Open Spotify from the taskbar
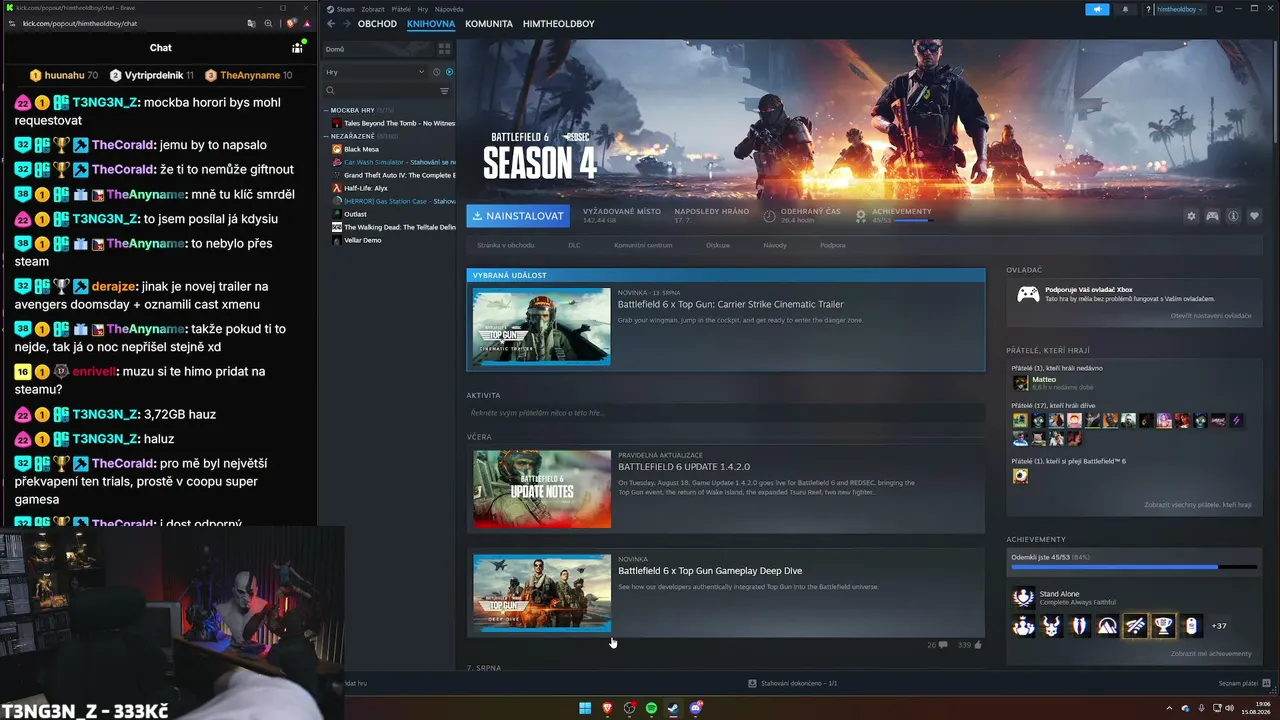Screen dimensions: 1280x720 coord(651,708)
